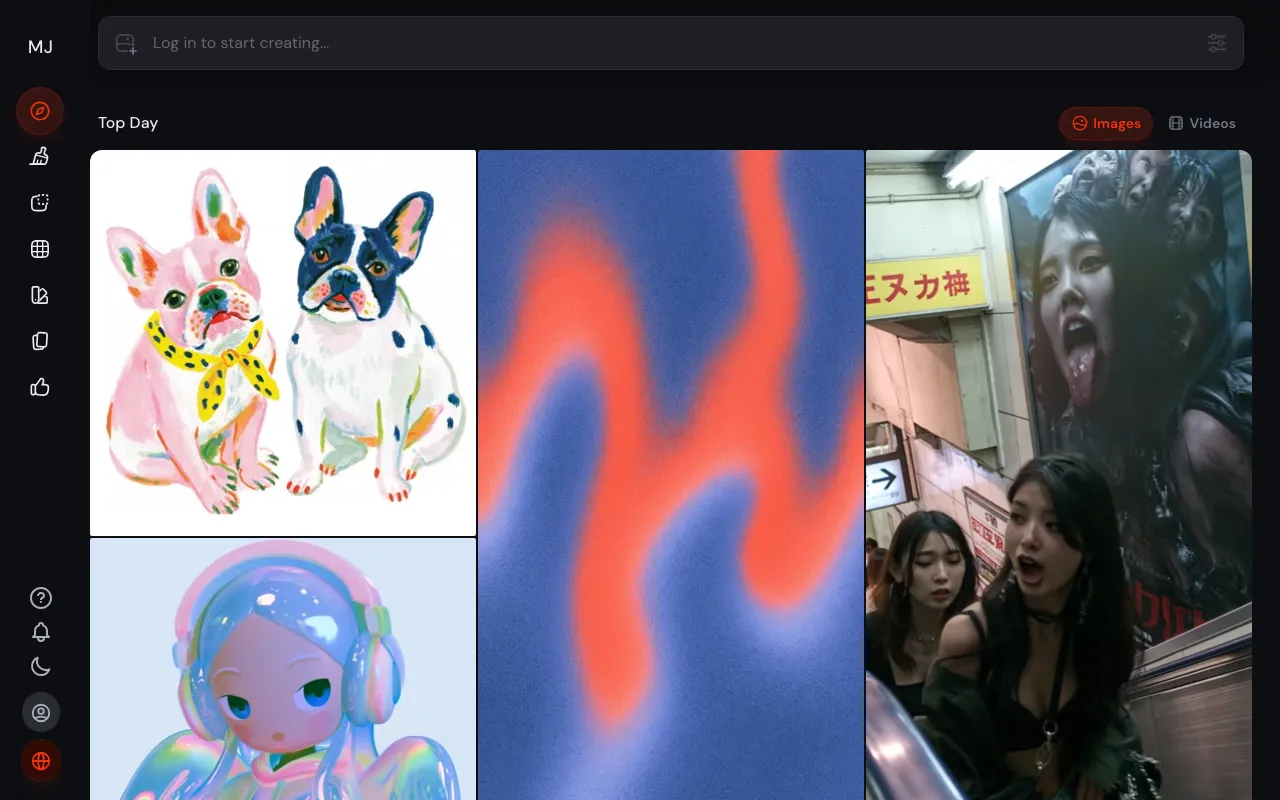1280x800 pixels.
Task: Open the paintbrush Create icon
Action: (40, 156)
